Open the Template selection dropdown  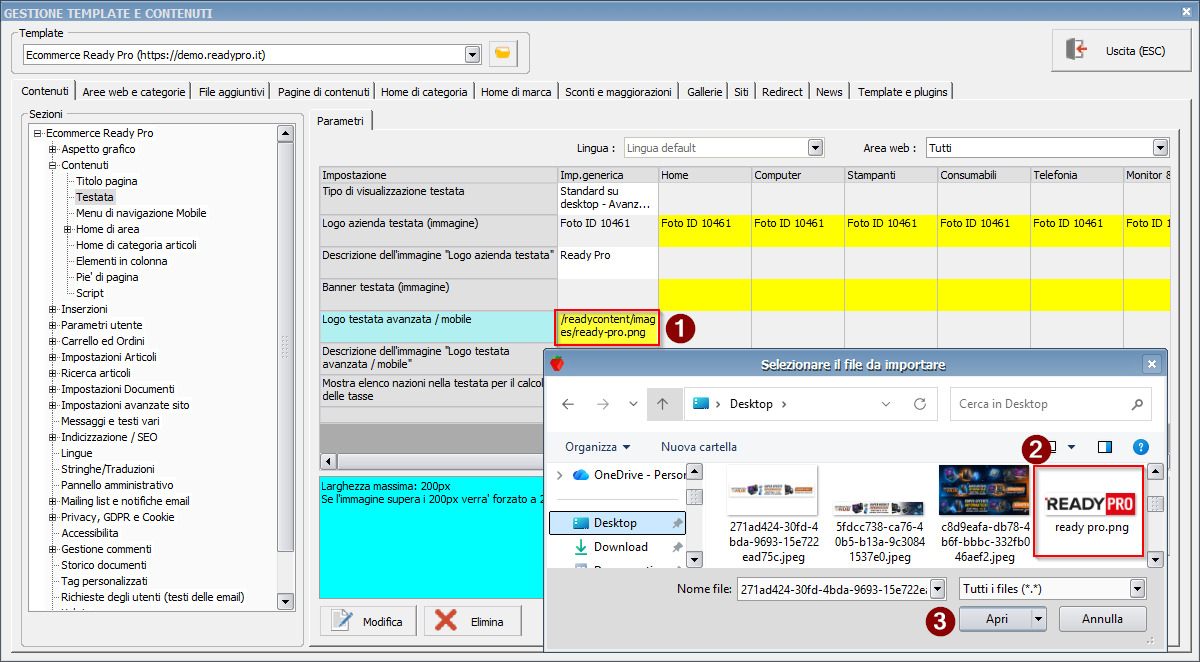point(472,54)
